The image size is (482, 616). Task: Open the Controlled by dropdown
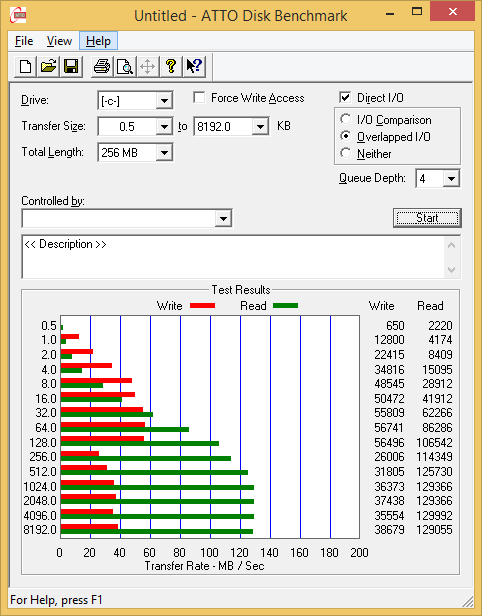[223, 218]
